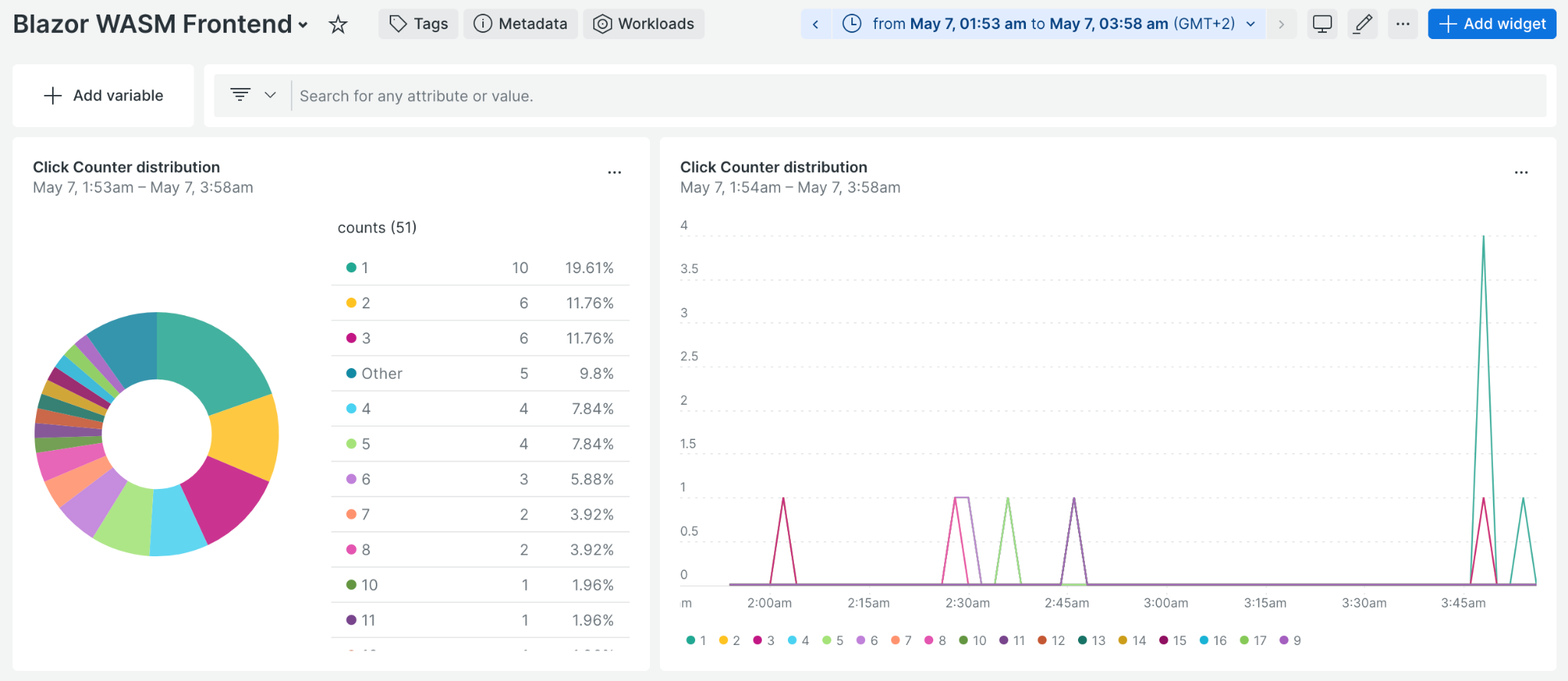1568x681 pixels.
Task: Click the pencil edit dashboard icon
Action: pos(1363,24)
